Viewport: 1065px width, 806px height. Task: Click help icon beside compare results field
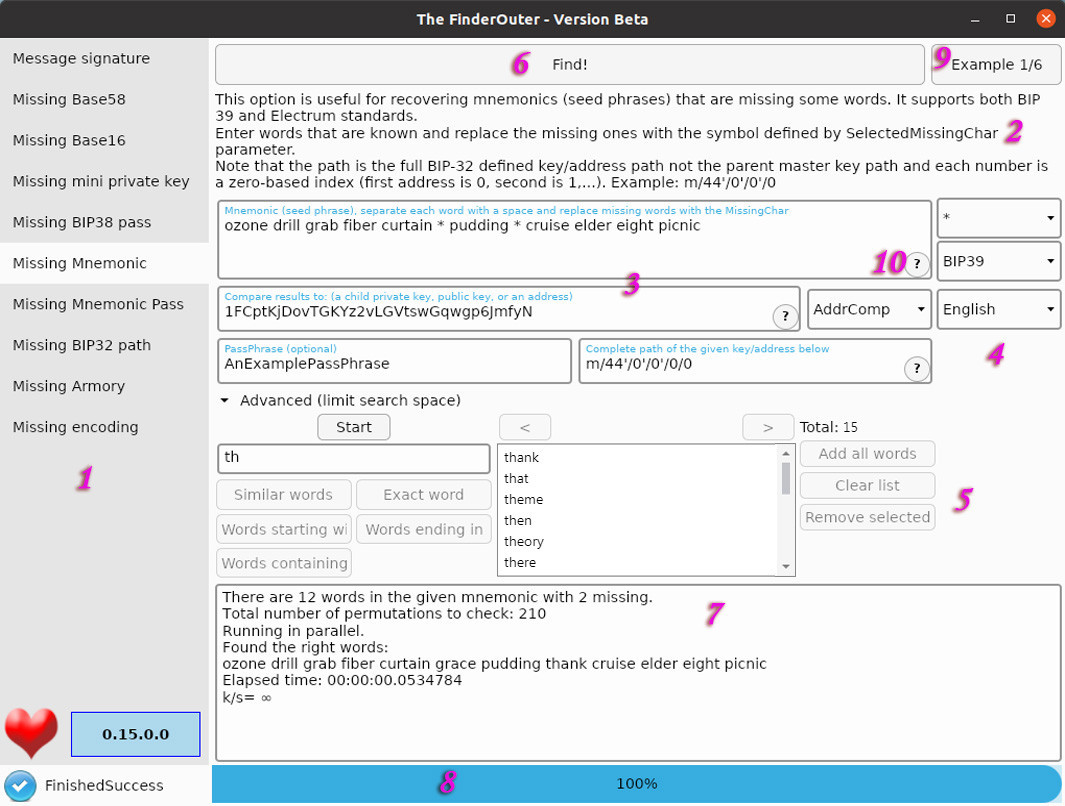coord(785,316)
